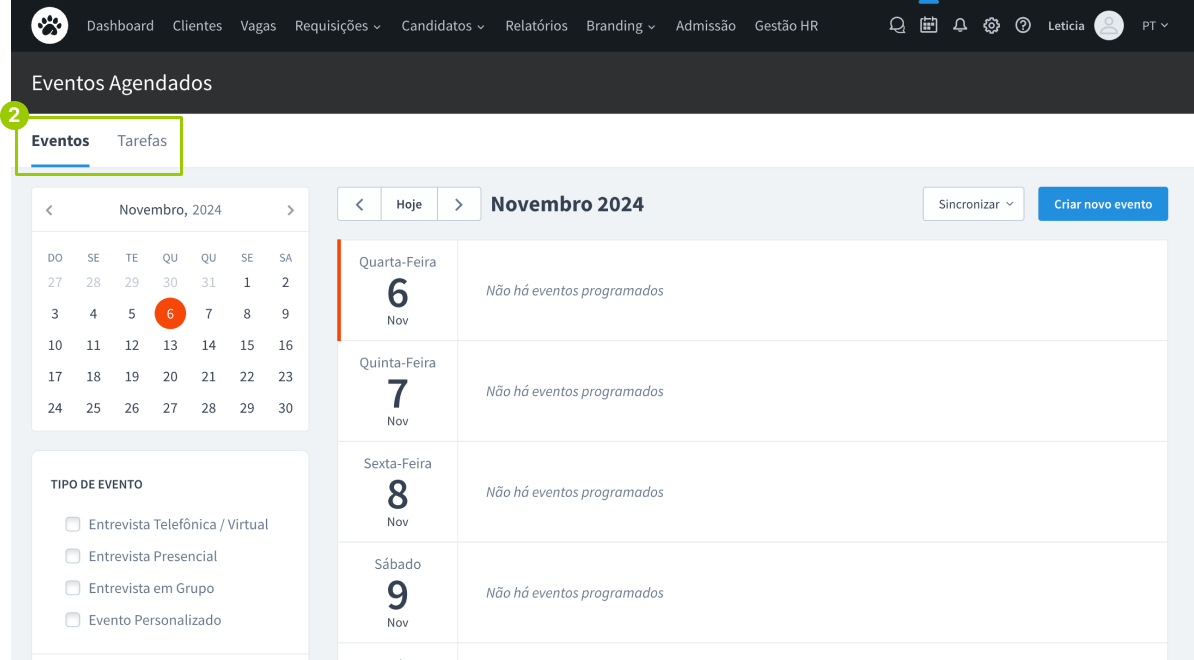The image size is (1194, 660).
Task: Open the chat messages icon
Action: (897, 26)
